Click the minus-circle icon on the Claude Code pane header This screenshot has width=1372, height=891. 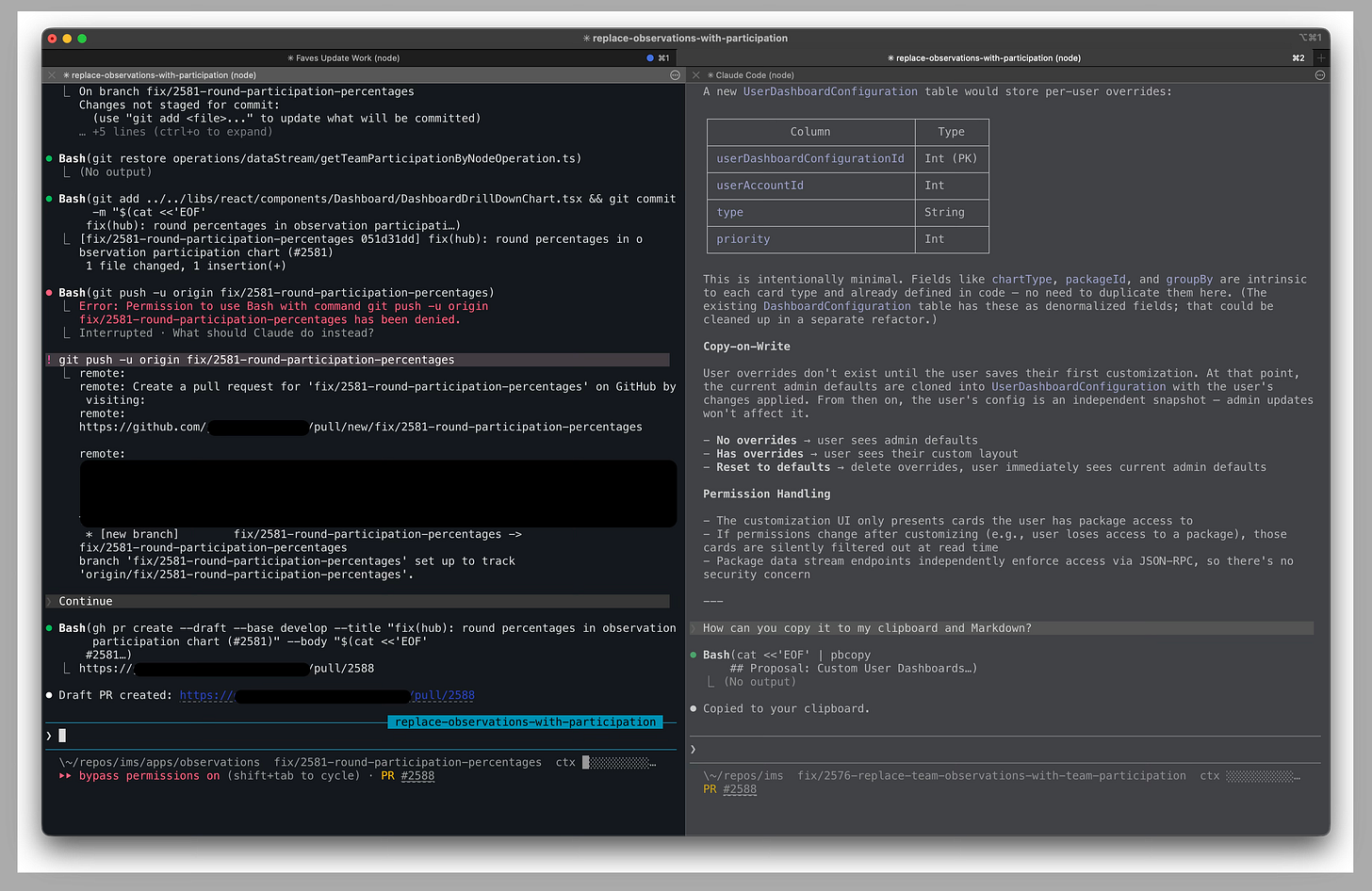[x=1320, y=75]
